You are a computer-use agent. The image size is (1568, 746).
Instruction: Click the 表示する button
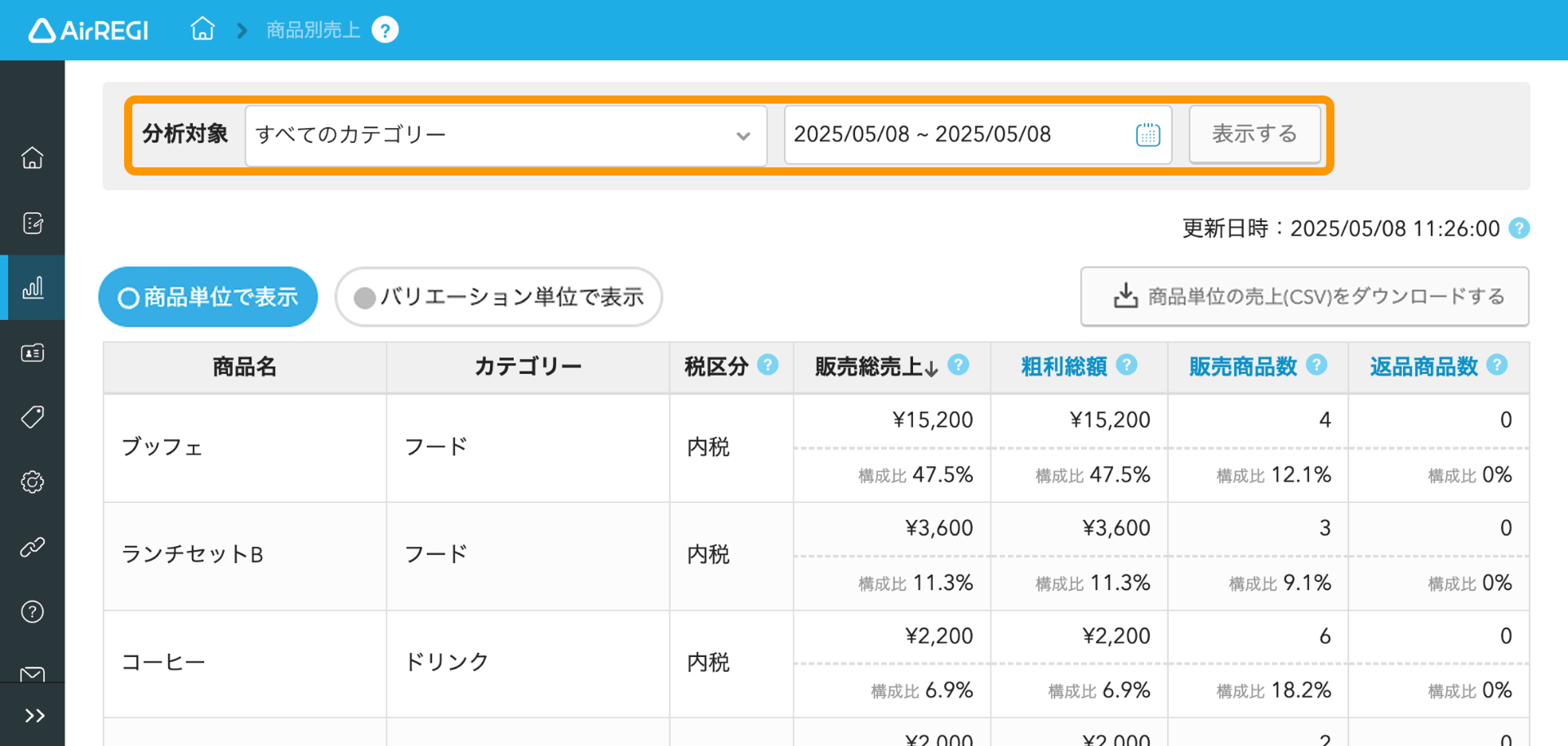[1254, 134]
